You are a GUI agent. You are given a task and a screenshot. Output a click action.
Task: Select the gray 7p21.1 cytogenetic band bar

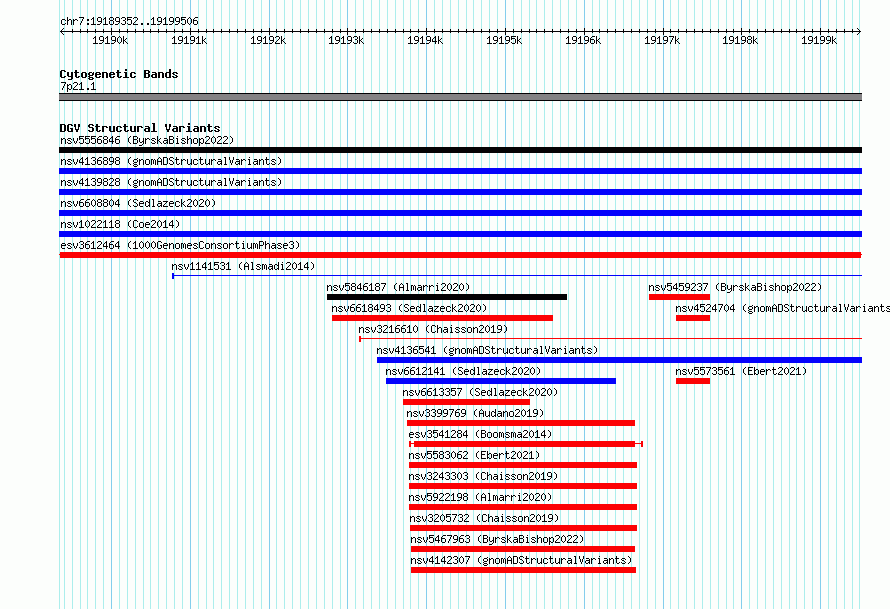(x=460, y=97)
